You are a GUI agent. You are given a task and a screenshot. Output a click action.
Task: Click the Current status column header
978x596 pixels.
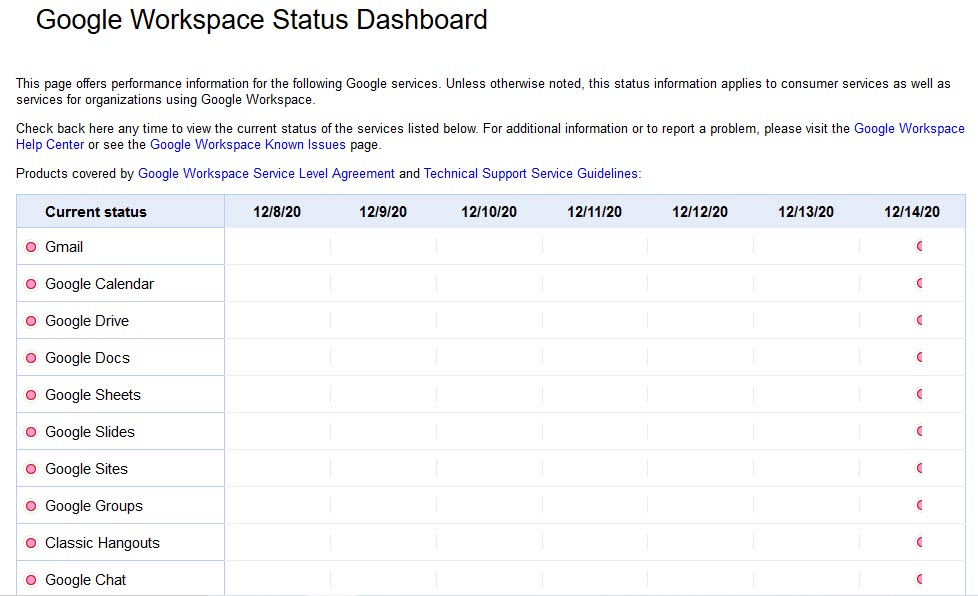pyautogui.click(x=95, y=212)
